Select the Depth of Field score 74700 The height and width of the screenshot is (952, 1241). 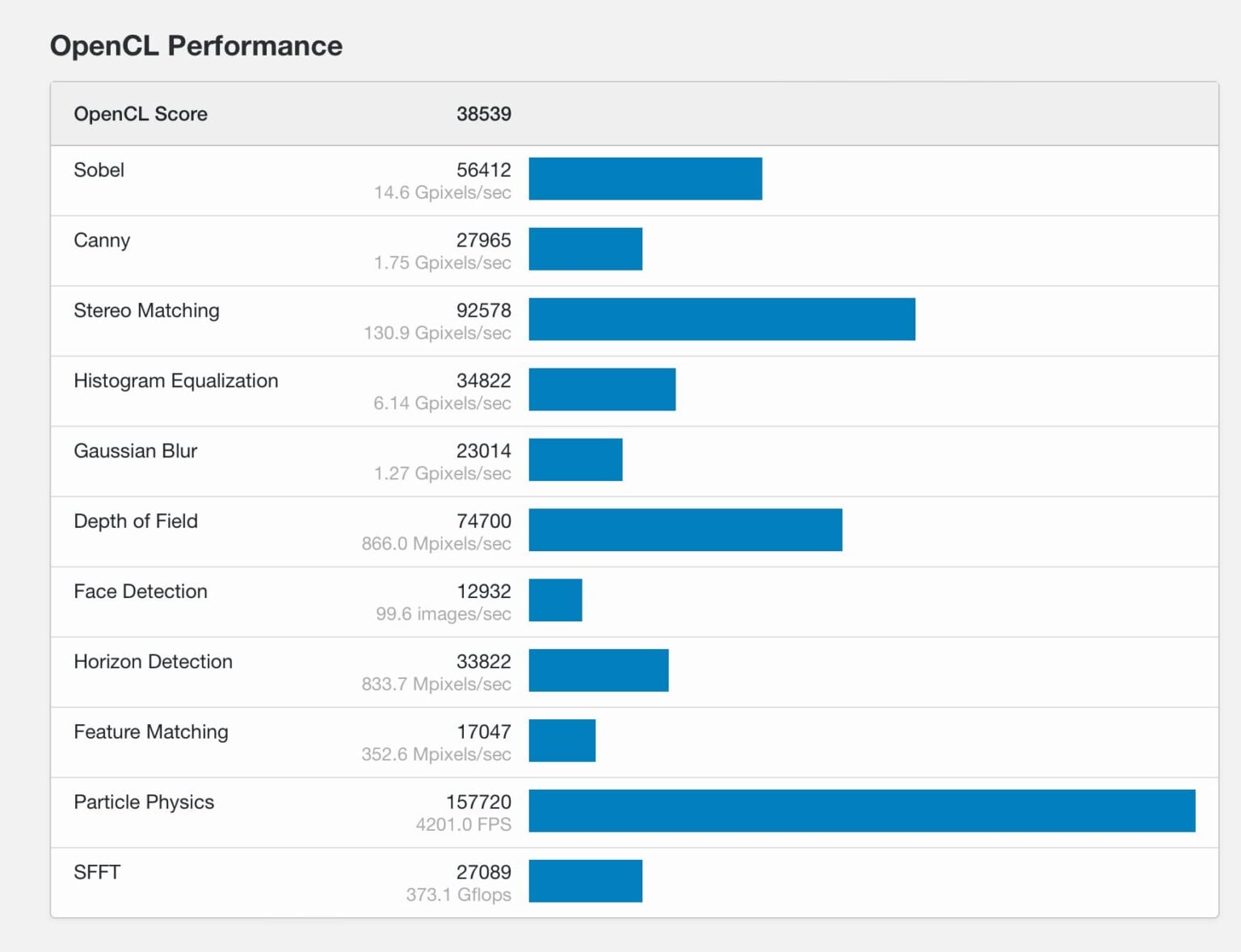click(483, 521)
